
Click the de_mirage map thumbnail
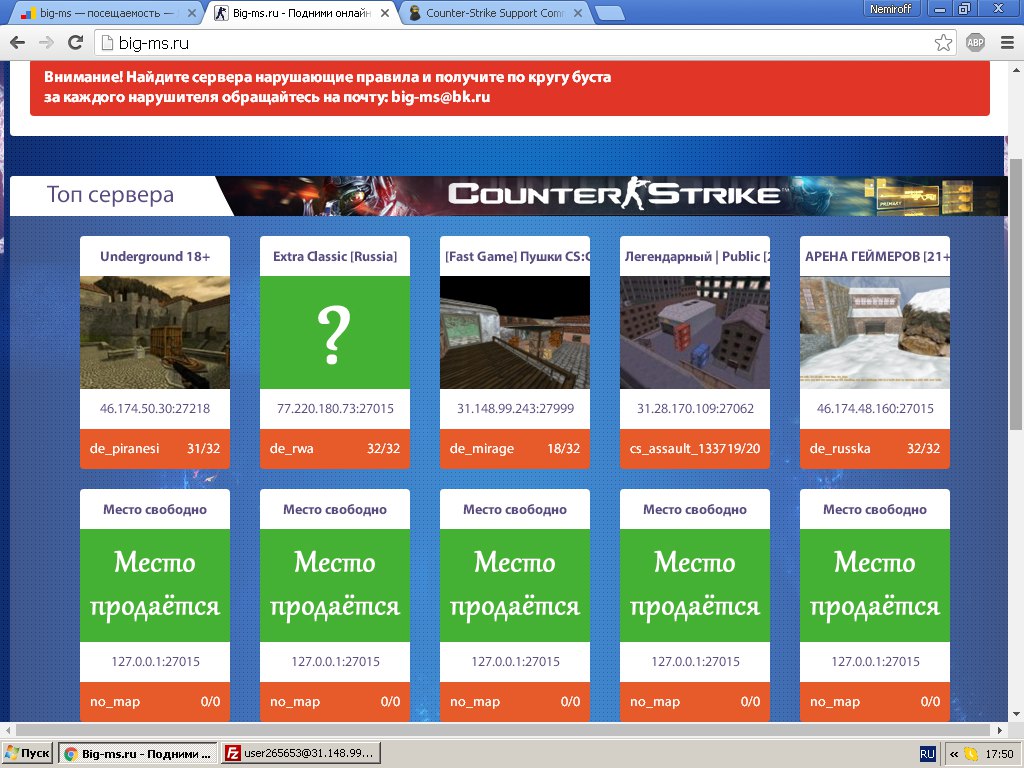515,332
